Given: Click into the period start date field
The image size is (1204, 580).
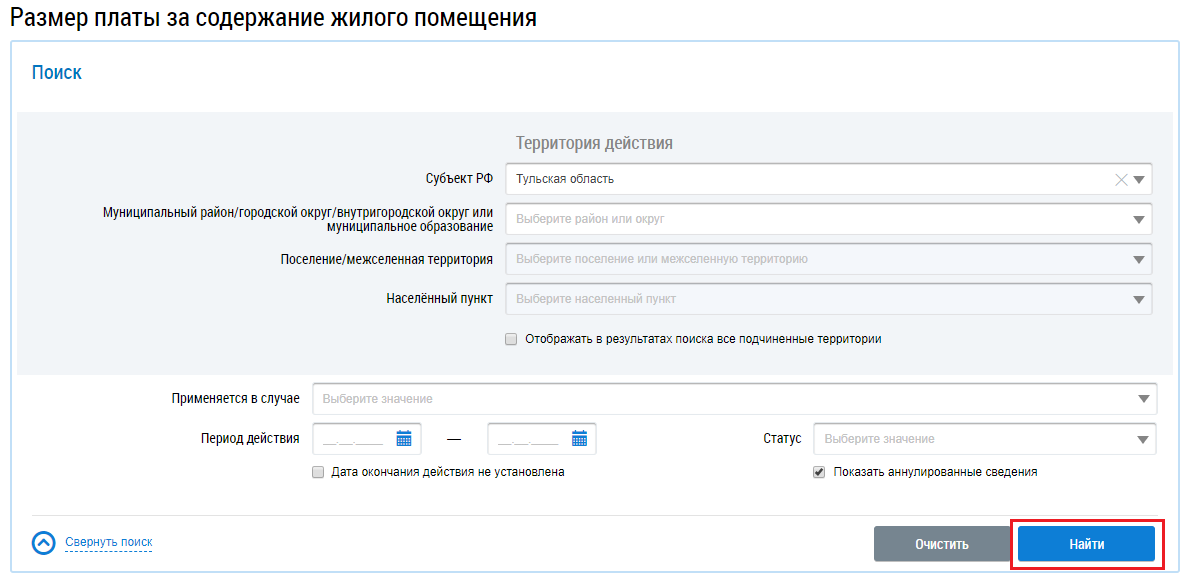Looking at the screenshot, I should coord(354,439).
